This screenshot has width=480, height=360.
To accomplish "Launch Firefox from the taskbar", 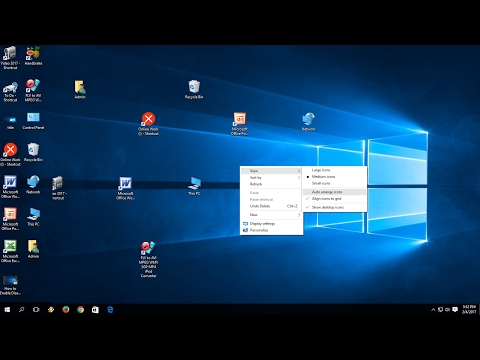I will (x=66, y=310).
